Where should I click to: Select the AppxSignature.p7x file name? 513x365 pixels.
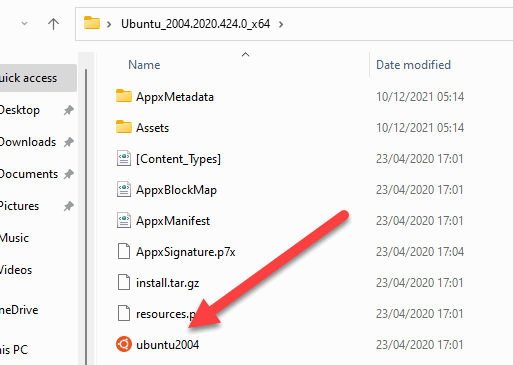[186, 252]
